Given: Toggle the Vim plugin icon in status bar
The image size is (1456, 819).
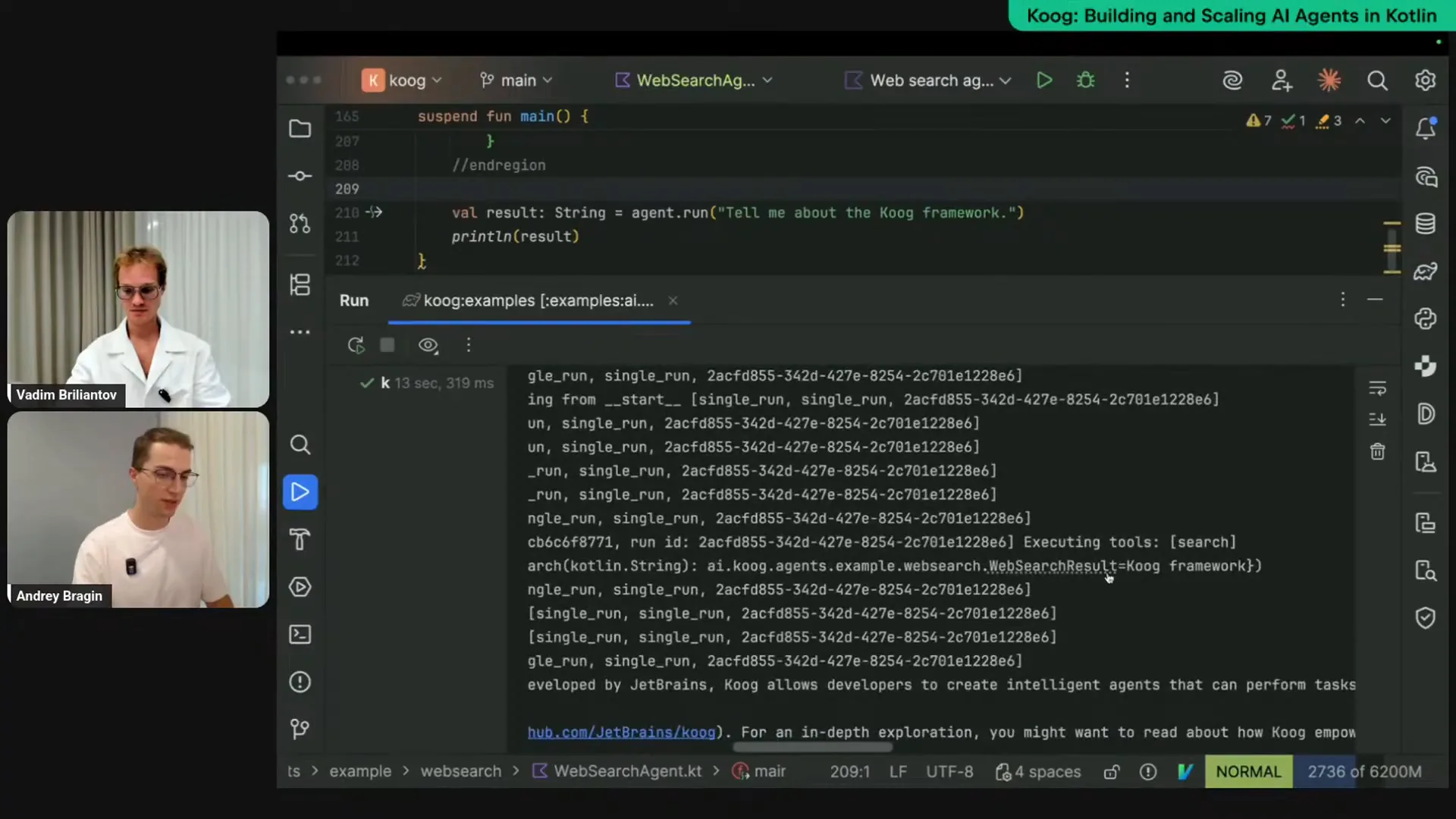Looking at the screenshot, I should click(1185, 772).
